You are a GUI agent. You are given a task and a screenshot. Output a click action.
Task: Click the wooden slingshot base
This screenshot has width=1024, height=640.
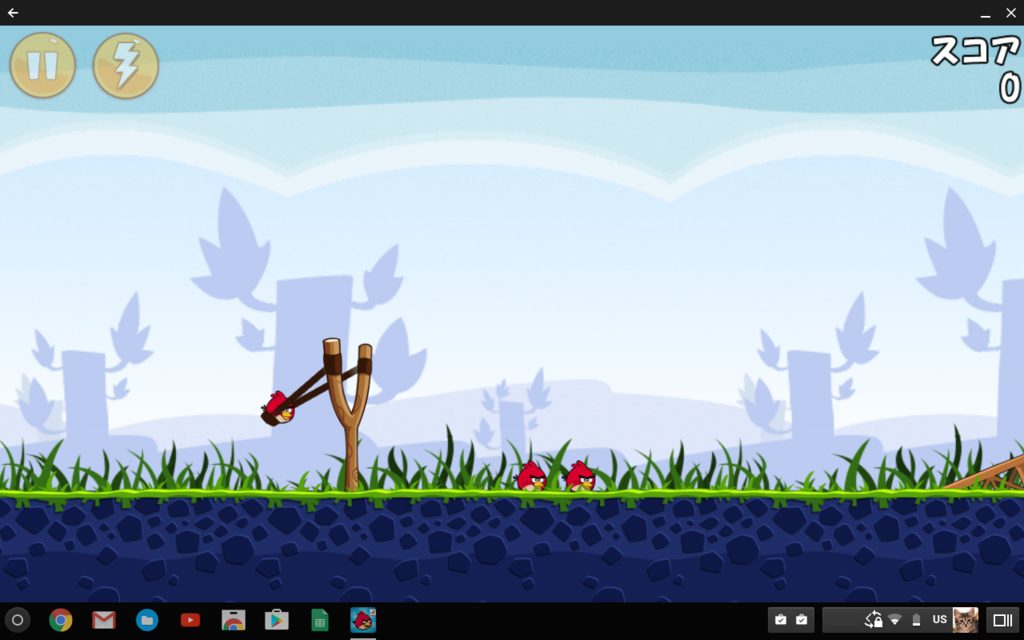pyautogui.click(x=349, y=415)
